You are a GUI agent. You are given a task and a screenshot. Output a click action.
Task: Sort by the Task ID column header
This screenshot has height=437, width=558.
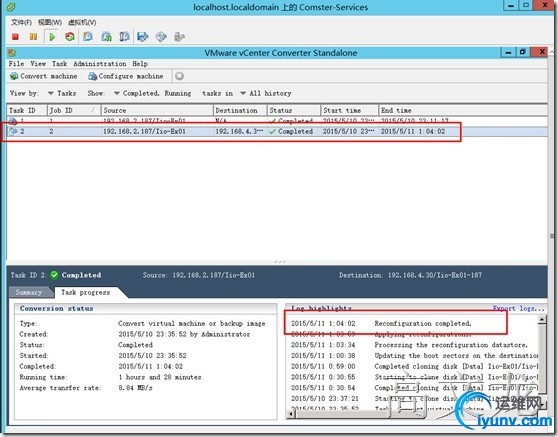(27, 110)
